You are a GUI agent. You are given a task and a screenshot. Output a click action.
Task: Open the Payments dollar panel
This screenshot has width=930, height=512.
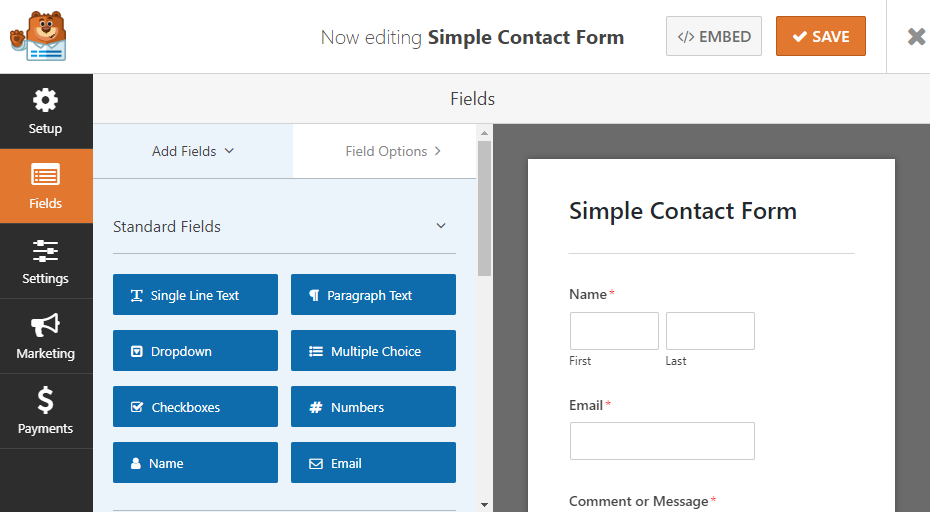(46, 411)
